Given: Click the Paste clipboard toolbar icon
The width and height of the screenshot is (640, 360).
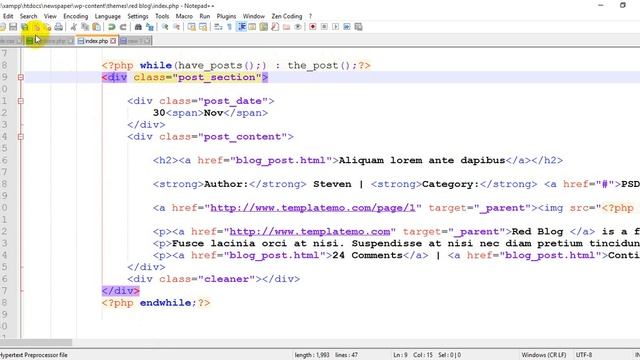Looking at the screenshot, I should pos(96,27).
